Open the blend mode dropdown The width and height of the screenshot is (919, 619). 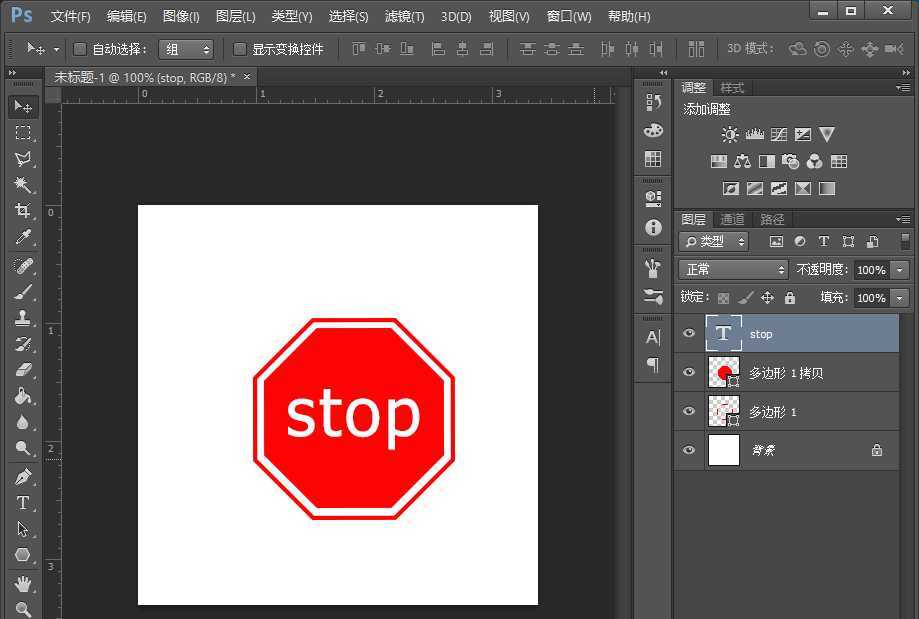(x=734, y=270)
